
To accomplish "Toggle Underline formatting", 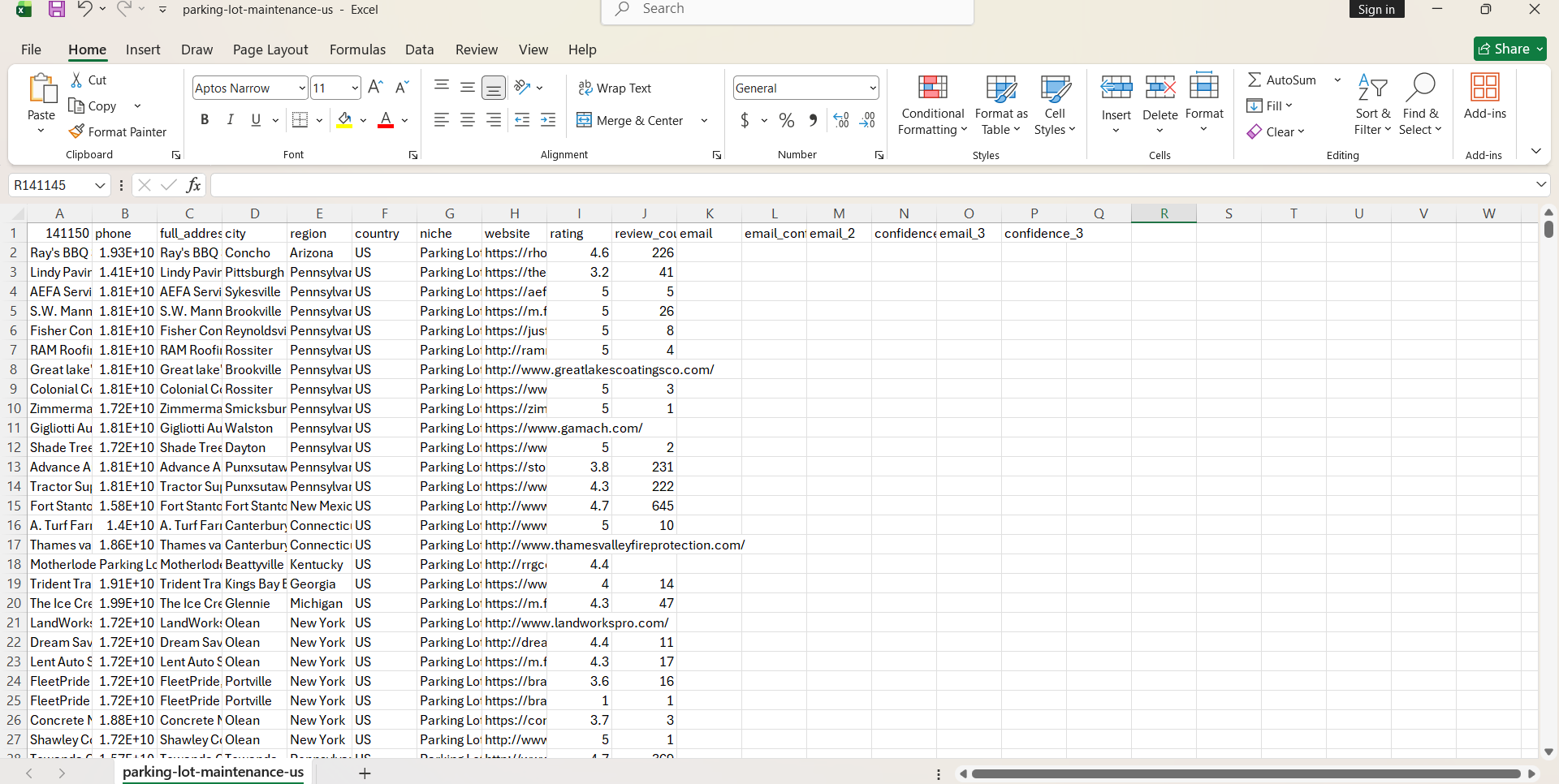I will (256, 120).
